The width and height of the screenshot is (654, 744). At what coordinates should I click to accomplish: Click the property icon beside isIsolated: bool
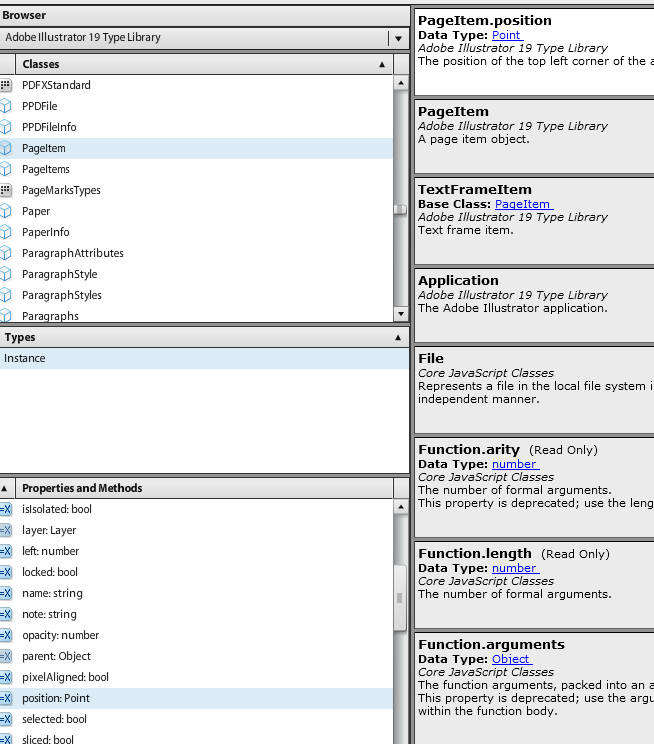pyautogui.click(x=6, y=509)
